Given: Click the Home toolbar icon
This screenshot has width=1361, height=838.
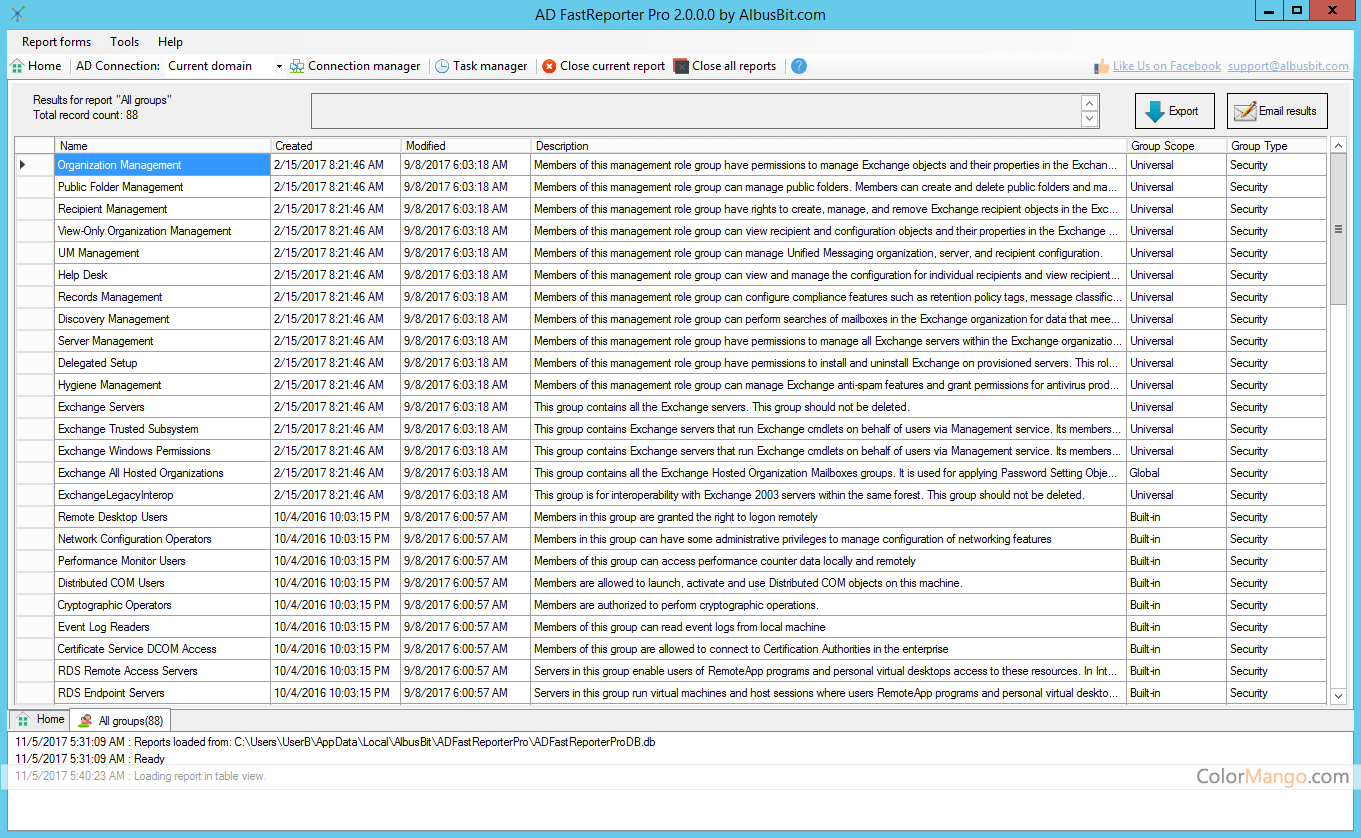Looking at the screenshot, I should (18, 66).
